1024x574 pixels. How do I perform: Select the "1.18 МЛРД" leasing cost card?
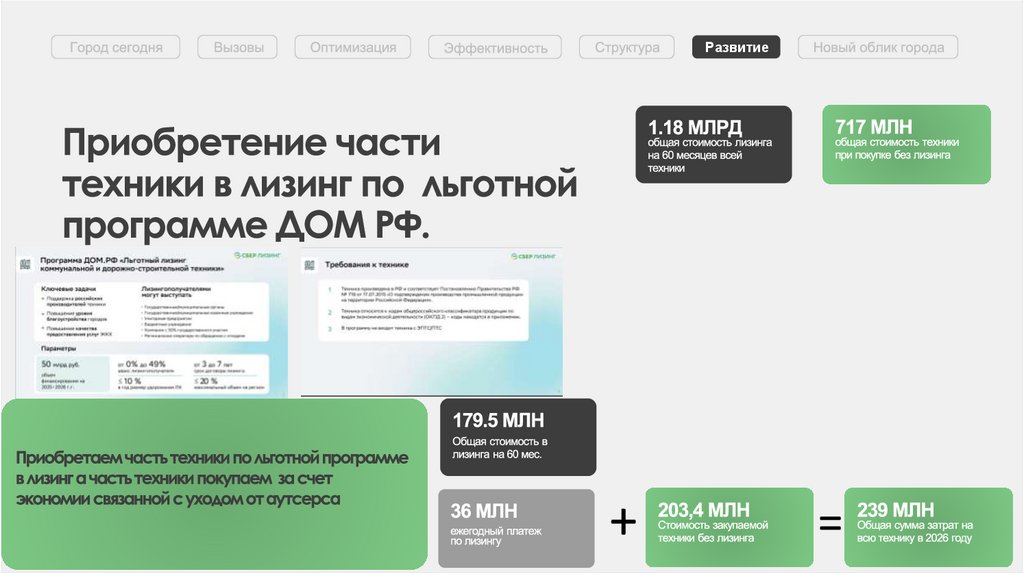[713, 144]
